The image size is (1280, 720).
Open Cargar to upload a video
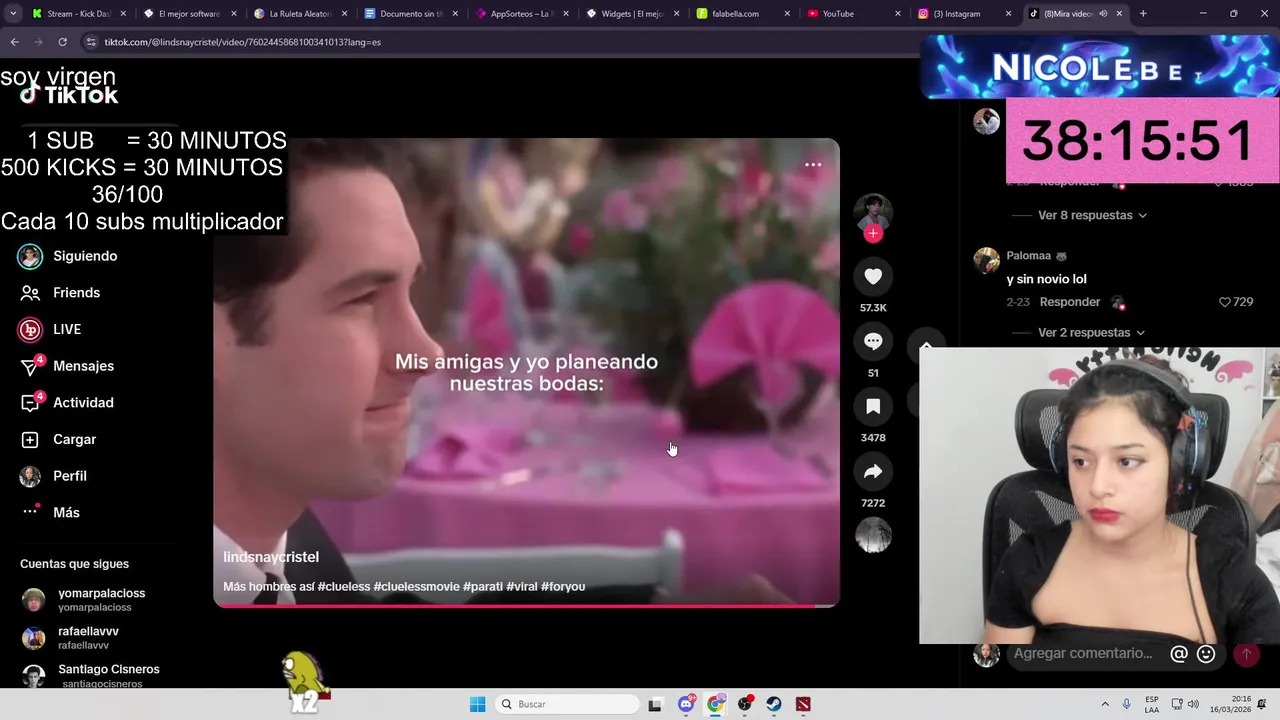[x=60, y=439]
